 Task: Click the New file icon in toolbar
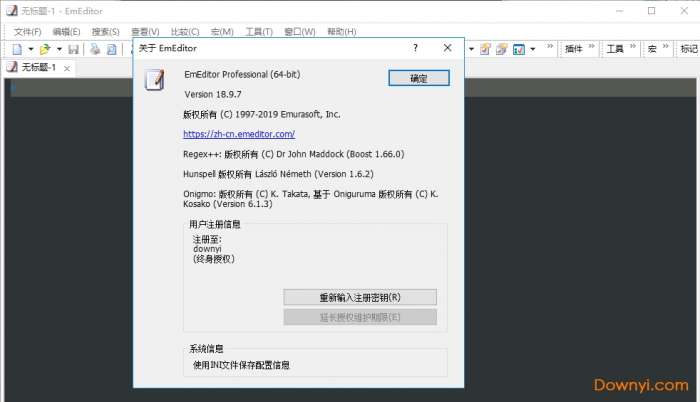click(17, 49)
